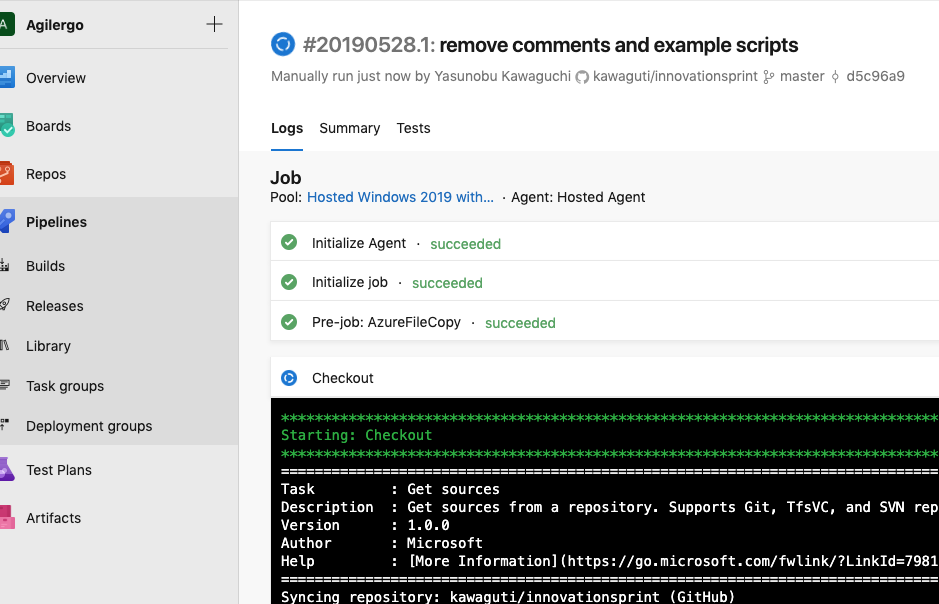Click 'succeeded' status next to Initialize Agent

(x=465, y=244)
